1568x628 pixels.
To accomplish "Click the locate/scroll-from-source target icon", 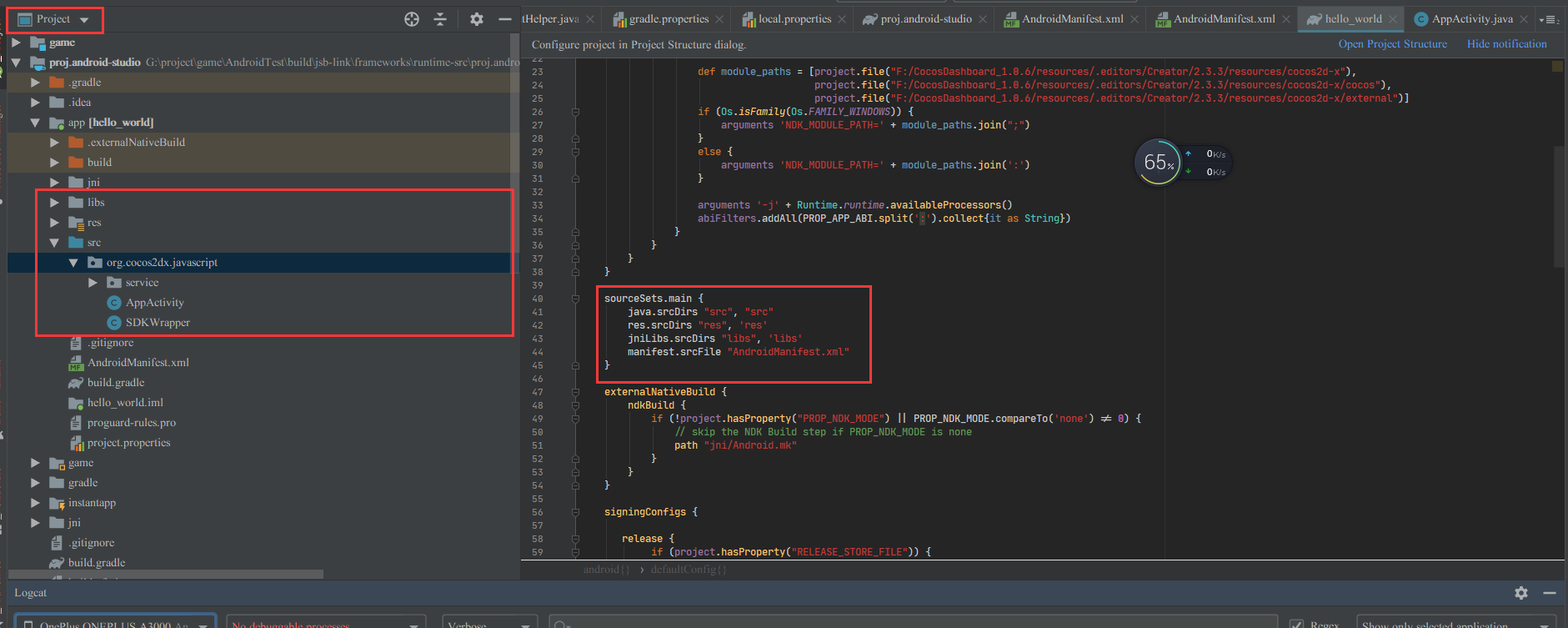I will point(412,19).
